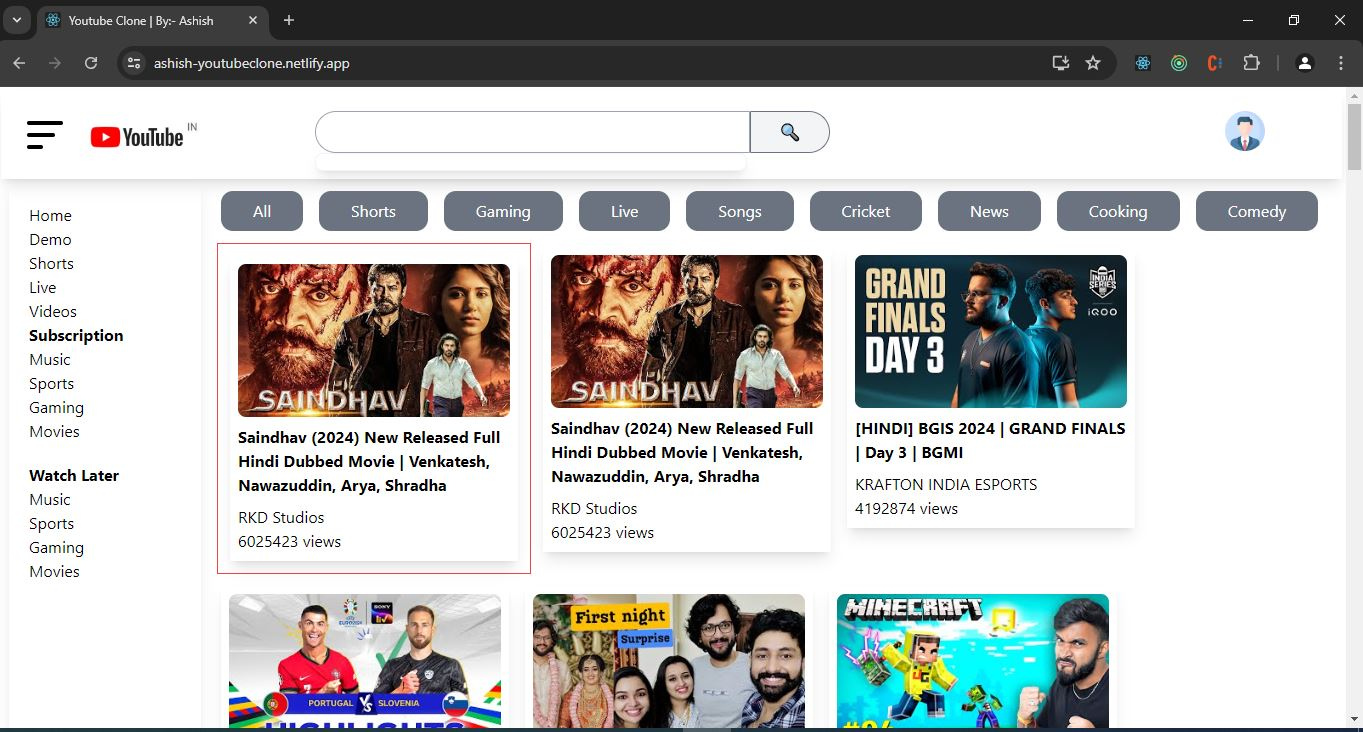Click the BGIS 2024 Grand Finals video title
Image resolution: width=1363 pixels, height=732 pixels.
[x=990, y=440]
